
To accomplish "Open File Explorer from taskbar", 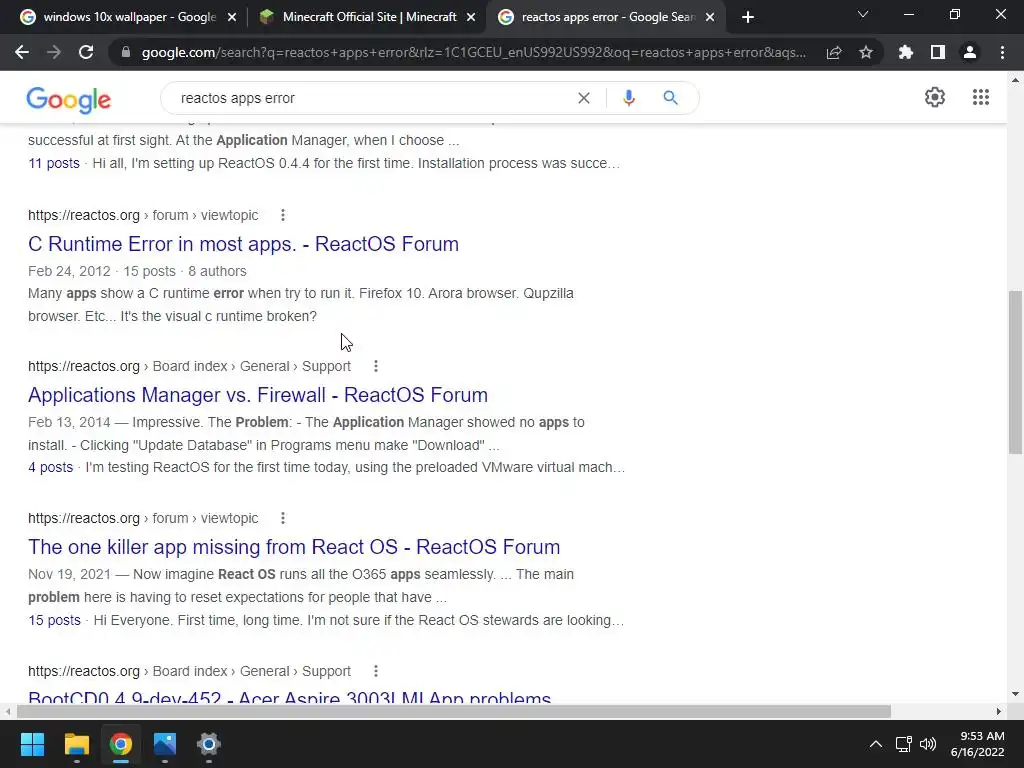I will coord(76,744).
